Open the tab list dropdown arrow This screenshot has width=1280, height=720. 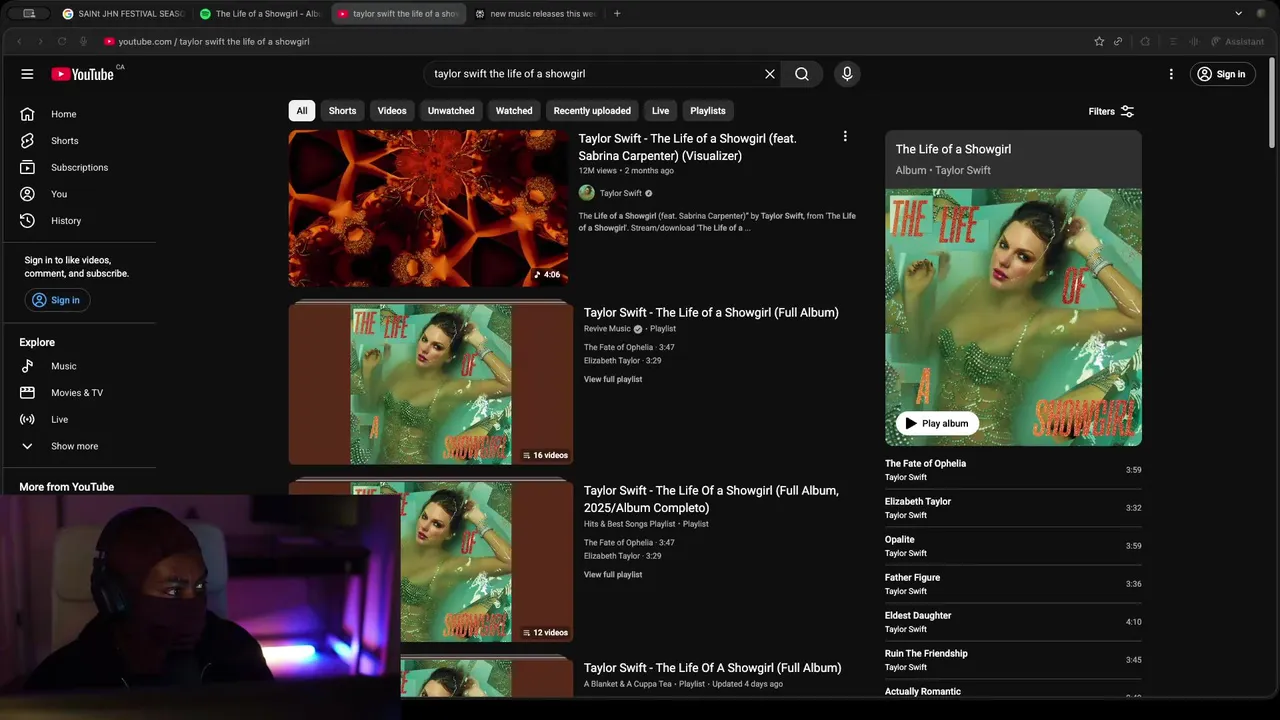[1238, 14]
